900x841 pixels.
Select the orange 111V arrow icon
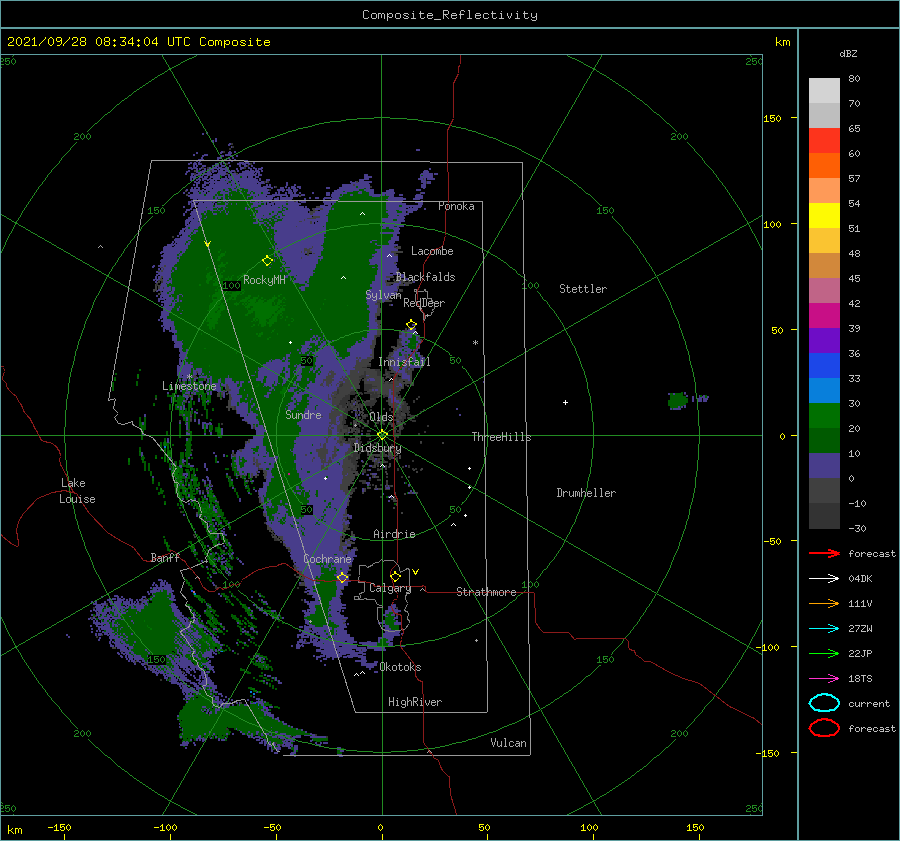click(824, 603)
